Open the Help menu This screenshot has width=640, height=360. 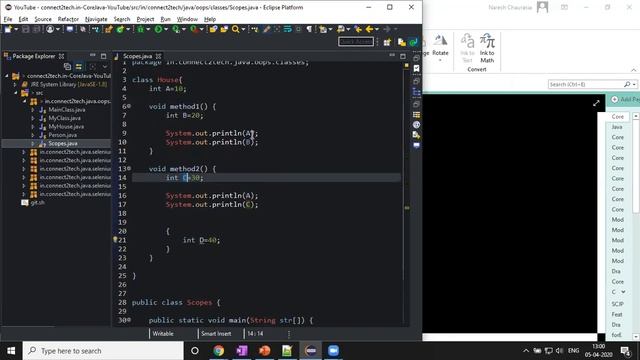pos(210,19)
